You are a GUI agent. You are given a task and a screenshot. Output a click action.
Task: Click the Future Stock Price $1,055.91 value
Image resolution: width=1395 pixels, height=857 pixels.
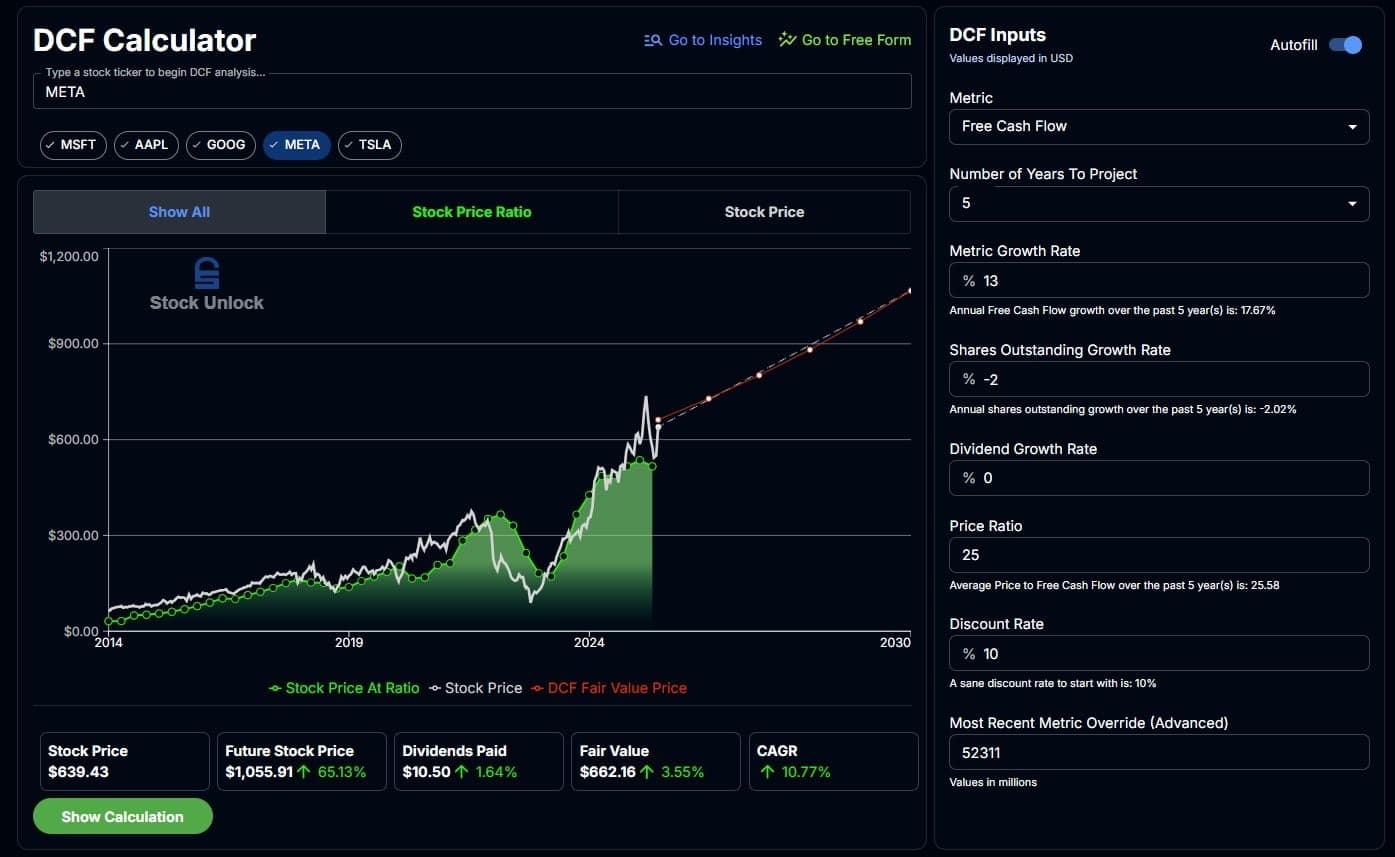[x=258, y=772]
